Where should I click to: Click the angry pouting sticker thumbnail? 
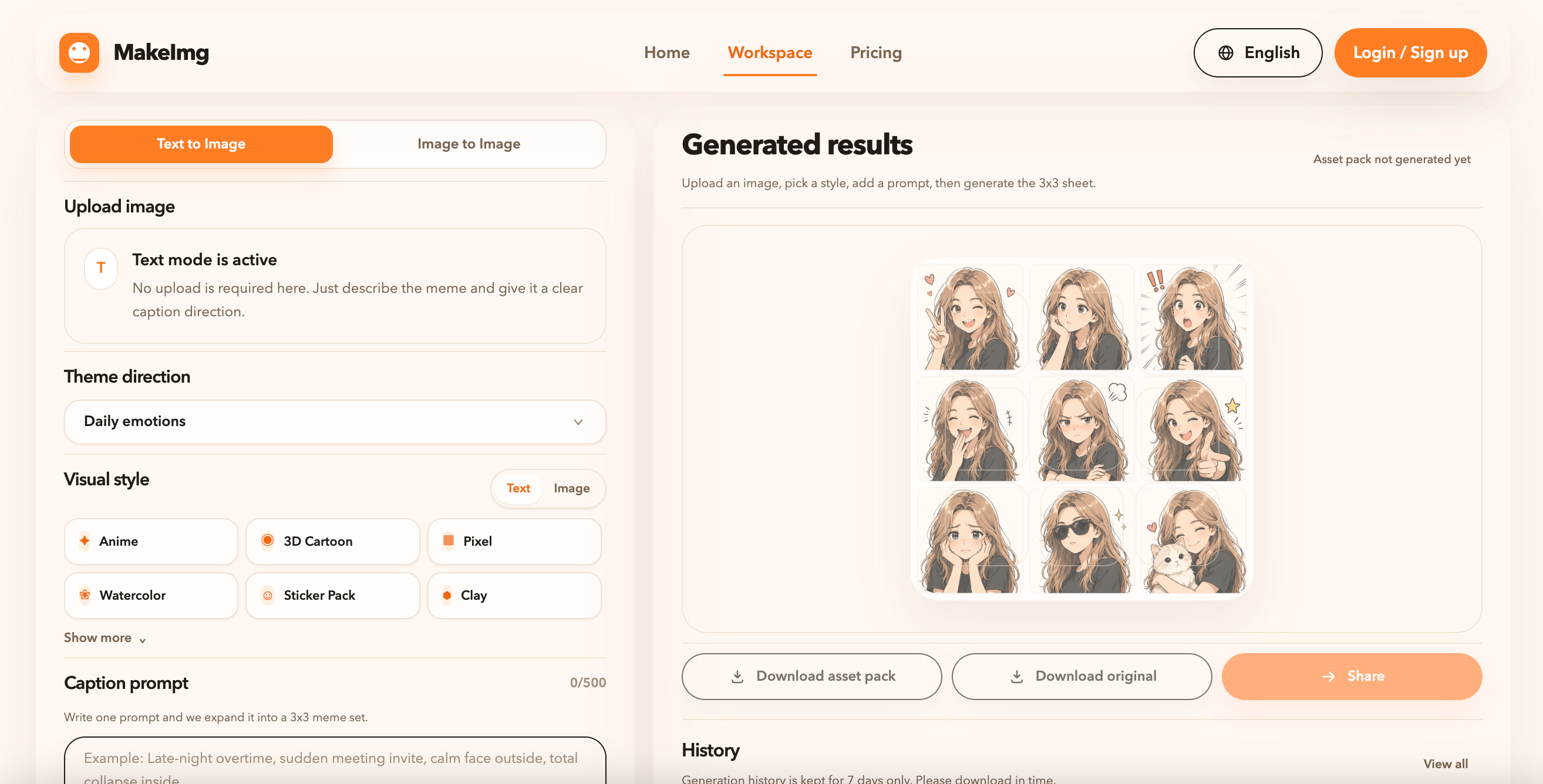tap(1082, 429)
